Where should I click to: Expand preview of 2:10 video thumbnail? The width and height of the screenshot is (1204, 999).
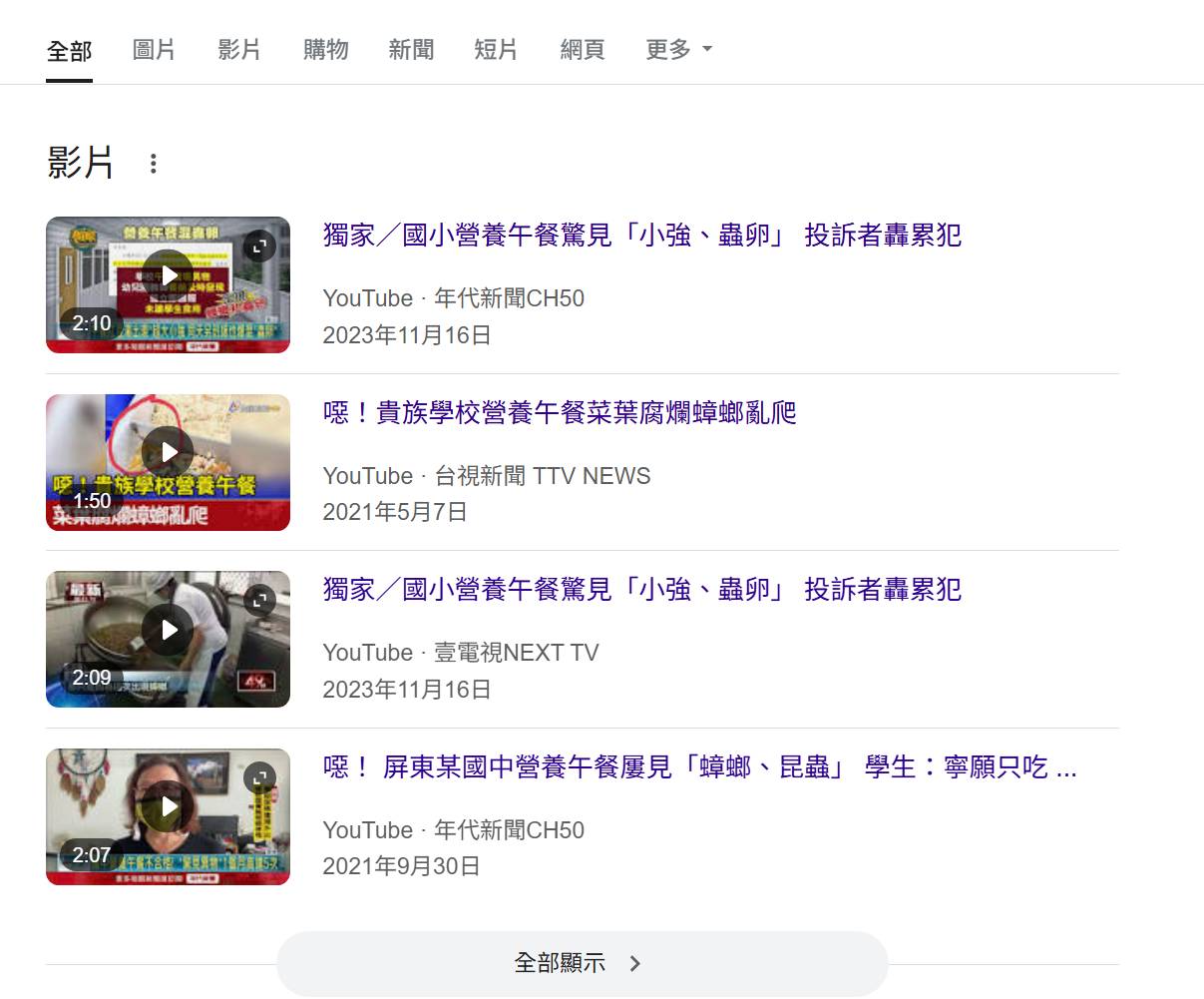pyautogui.click(x=259, y=246)
